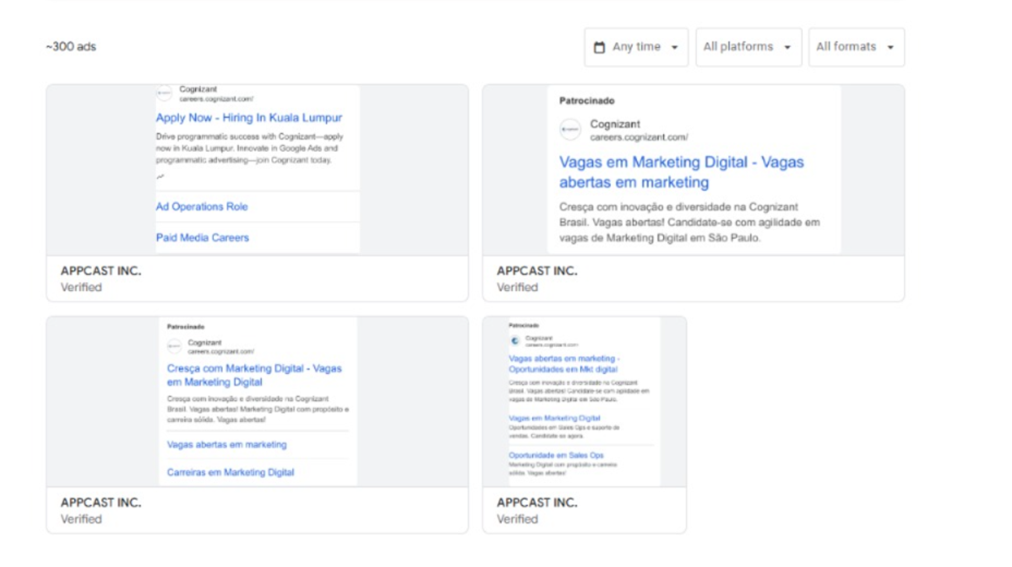Open the Apply Now - Hiring In Kuala Lumpur headline
The width and height of the screenshot is (1012, 567).
249,118
